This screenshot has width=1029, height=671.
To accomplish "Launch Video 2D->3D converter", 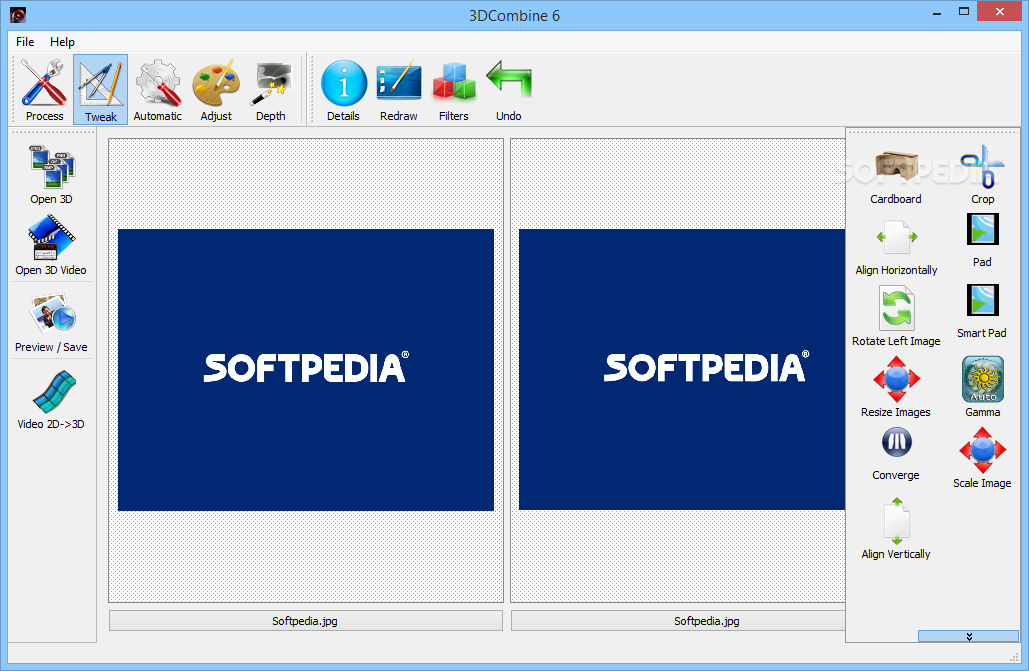I will (x=51, y=399).
